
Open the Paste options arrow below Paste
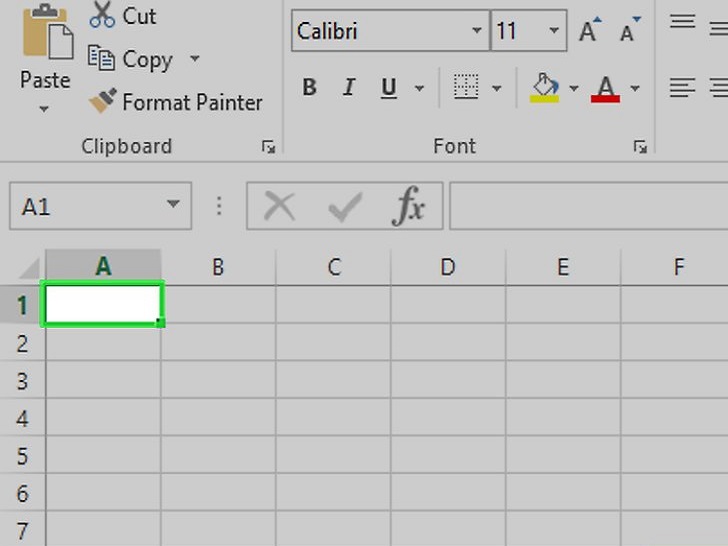[x=44, y=110]
